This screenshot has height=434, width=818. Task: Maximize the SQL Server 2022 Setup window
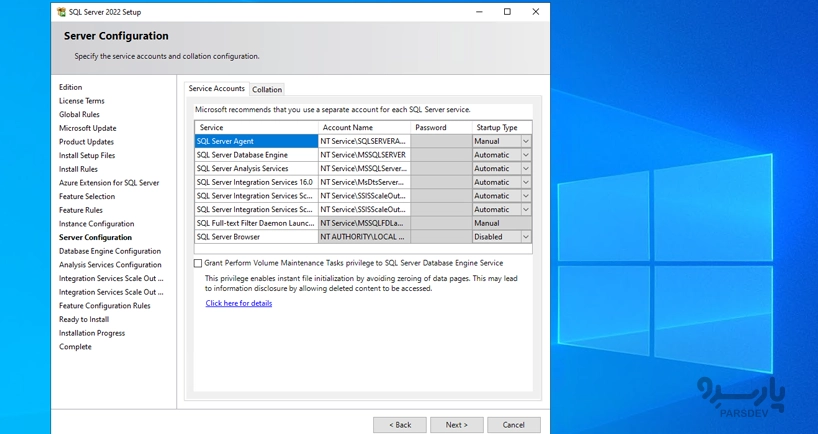507,12
